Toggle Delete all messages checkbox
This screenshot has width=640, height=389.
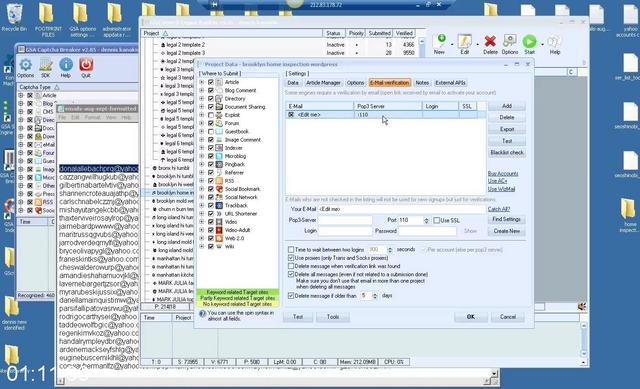(x=291, y=274)
